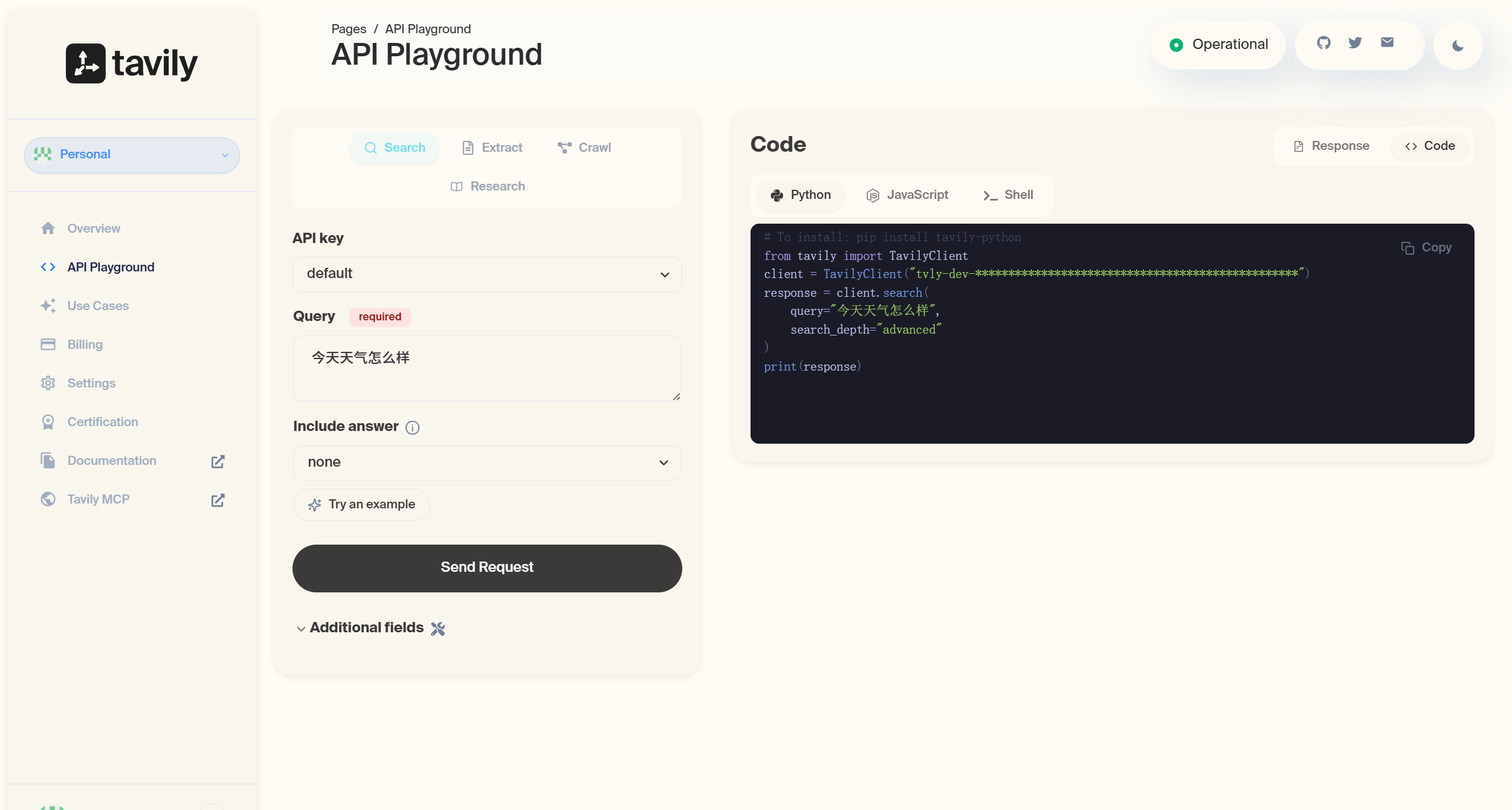
Task: Click into the Query text field
Action: [x=487, y=368]
